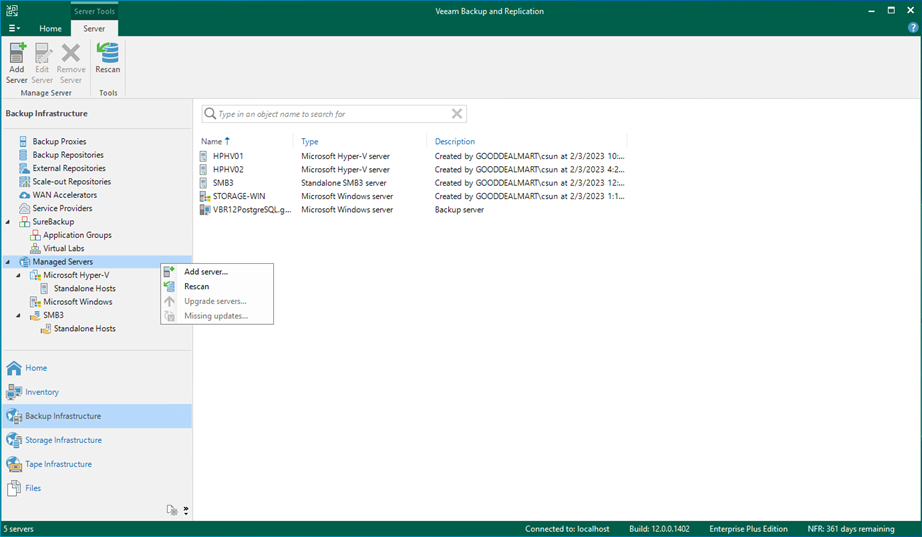Switch to the Home ribbon tab
922x537 pixels.
(x=51, y=28)
